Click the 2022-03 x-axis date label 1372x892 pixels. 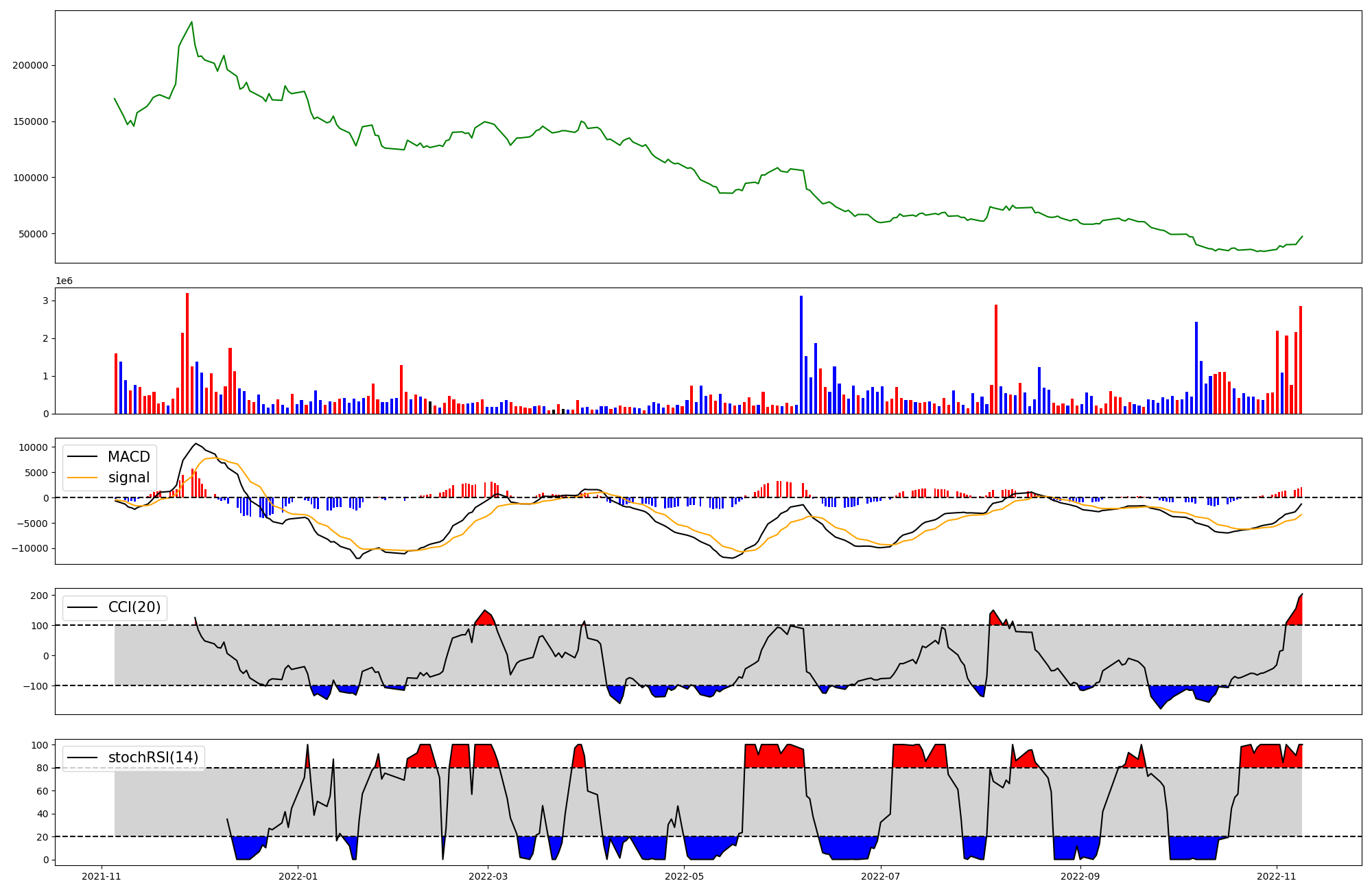488,876
